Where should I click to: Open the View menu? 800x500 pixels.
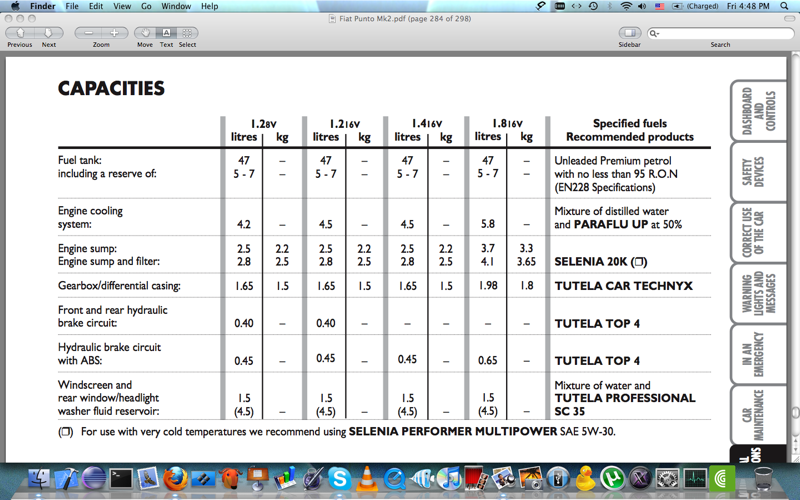click(121, 6)
